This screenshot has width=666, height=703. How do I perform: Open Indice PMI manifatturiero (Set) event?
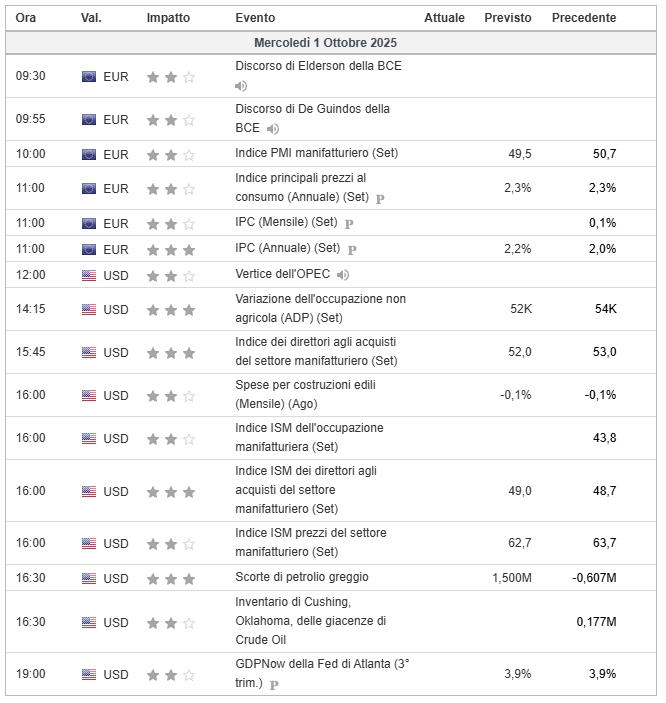[316, 153]
